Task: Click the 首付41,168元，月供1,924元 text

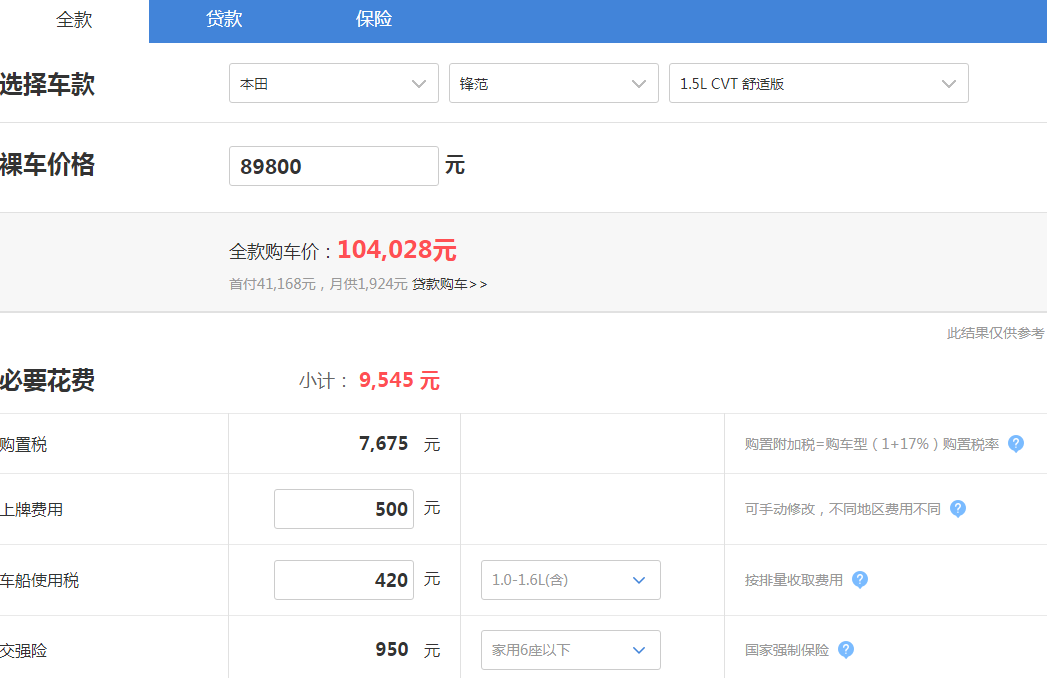Action: coord(318,285)
